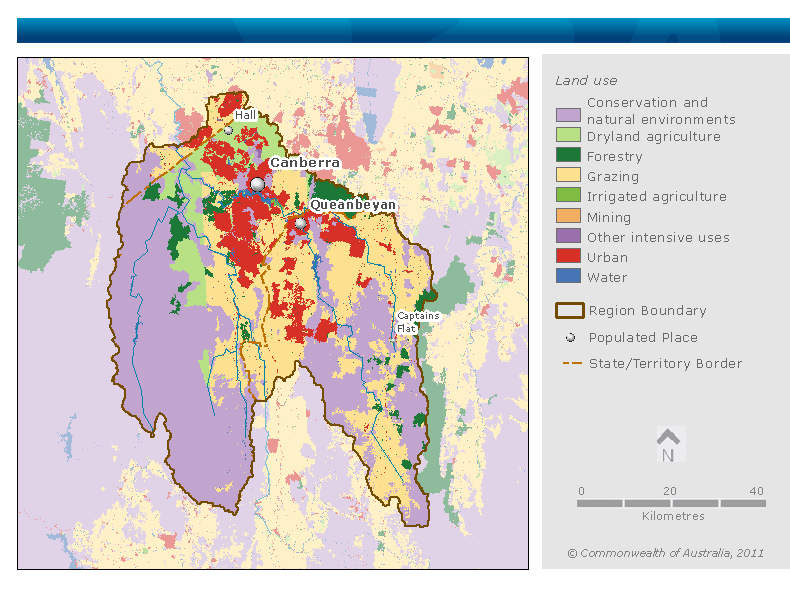The height and width of the screenshot is (594, 790).
Task: Click the Commonwealth of Australia copyright text
Action: point(666,553)
